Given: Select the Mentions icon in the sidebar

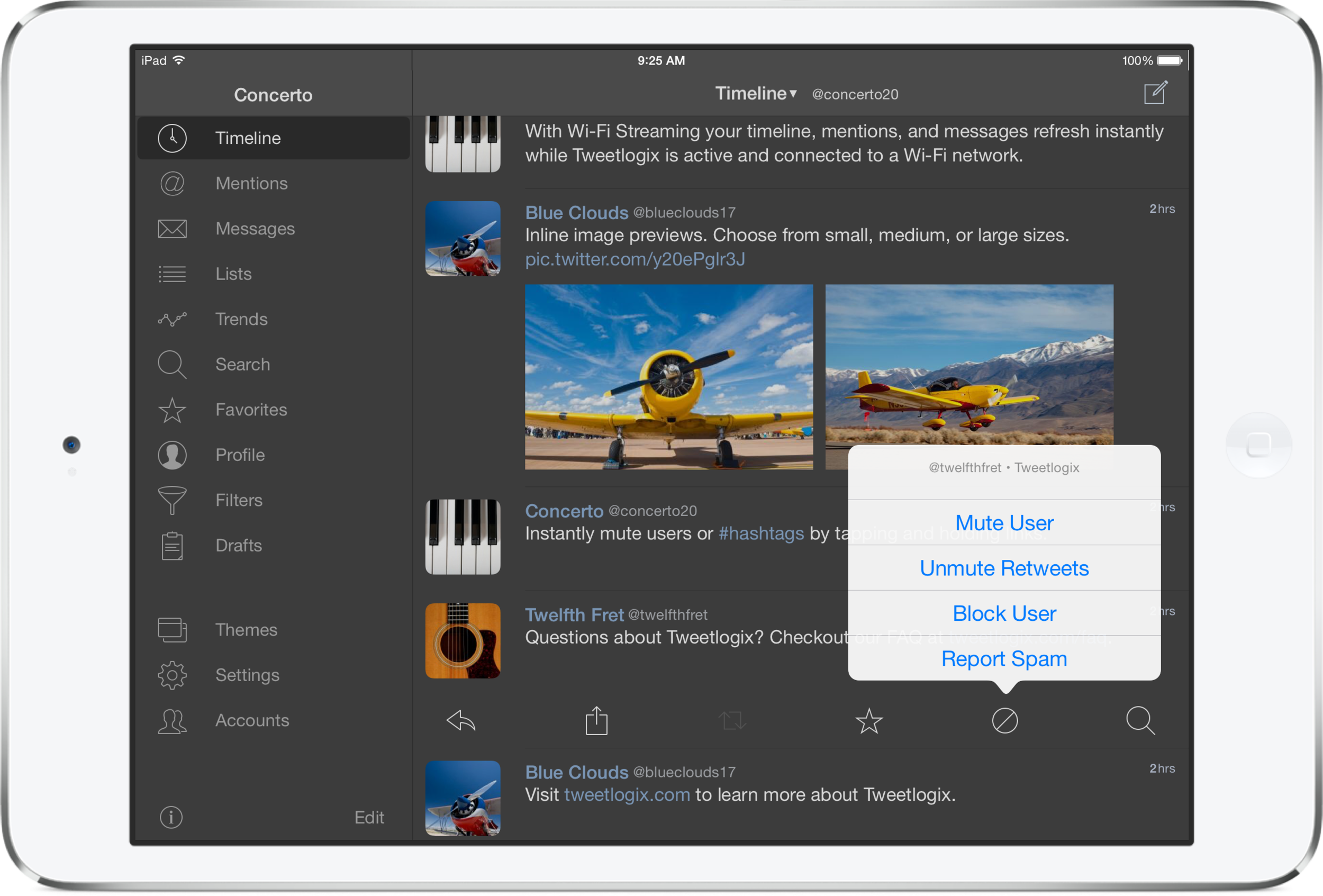Looking at the screenshot, I should pyautogui.click(x=171, y=183).
